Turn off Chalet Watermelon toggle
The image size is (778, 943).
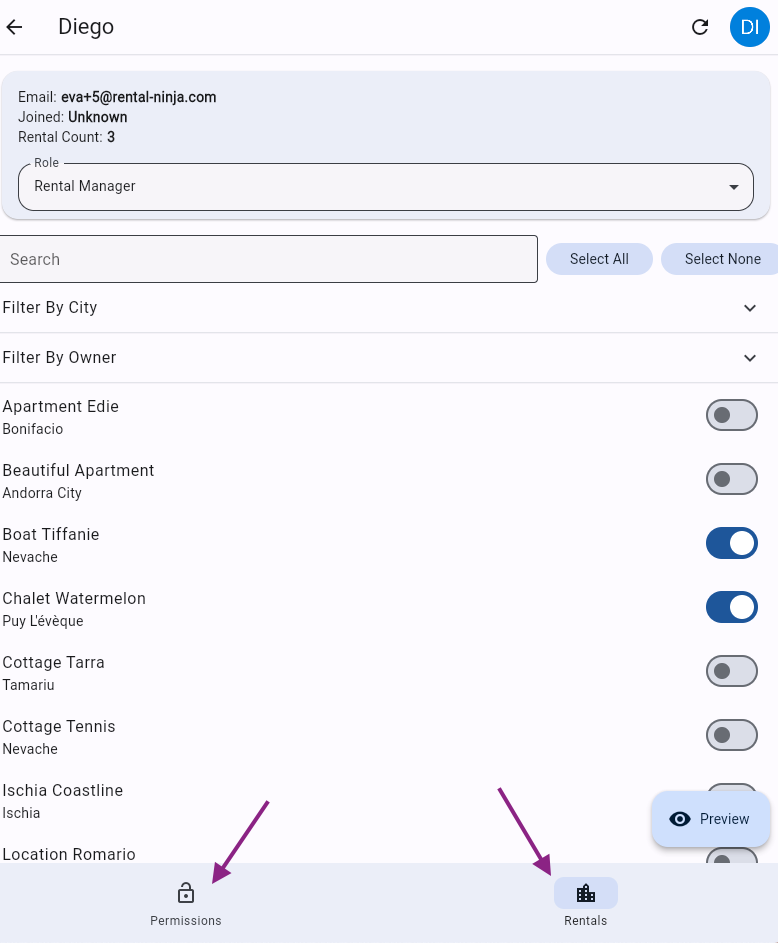point(731,607)
